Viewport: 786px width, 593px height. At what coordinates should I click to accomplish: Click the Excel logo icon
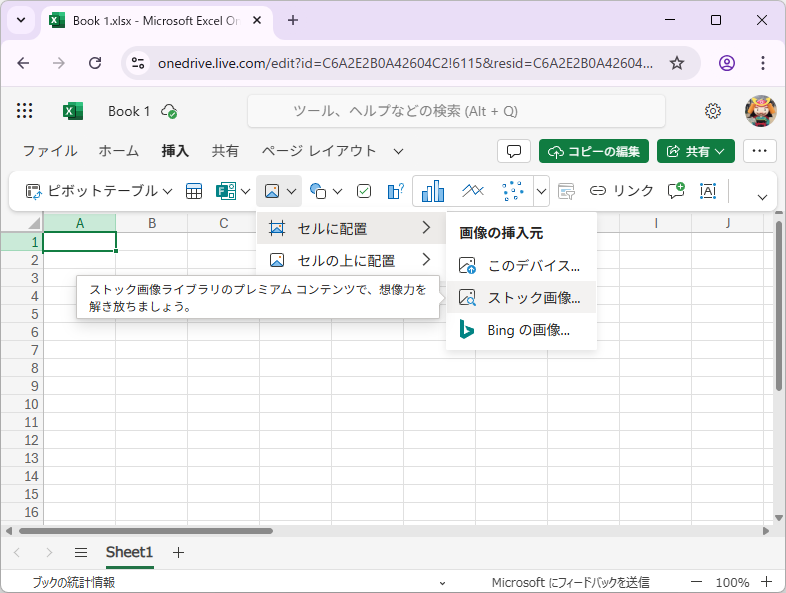73,111
